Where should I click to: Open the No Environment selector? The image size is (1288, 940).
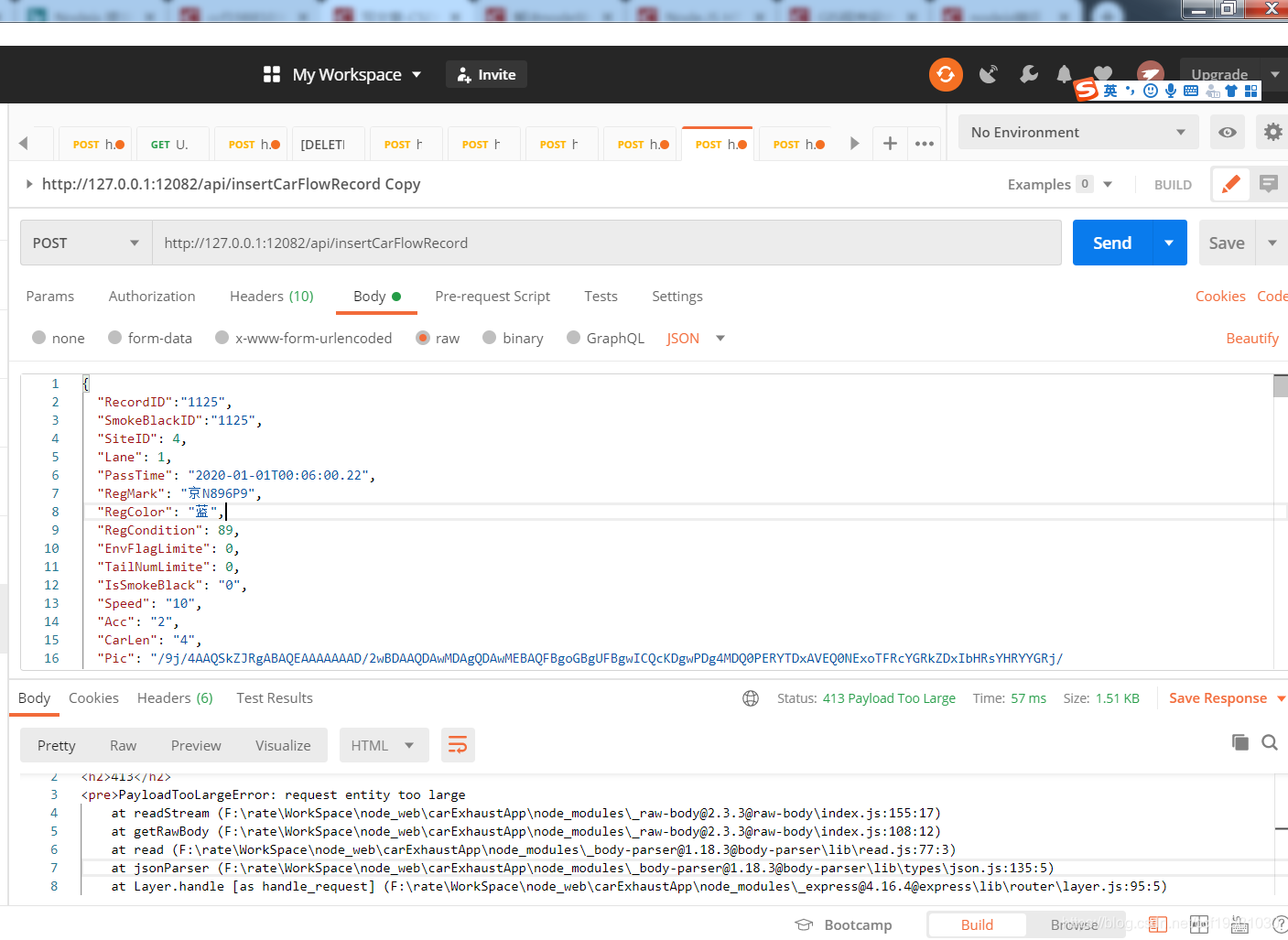coord(1077,132)
